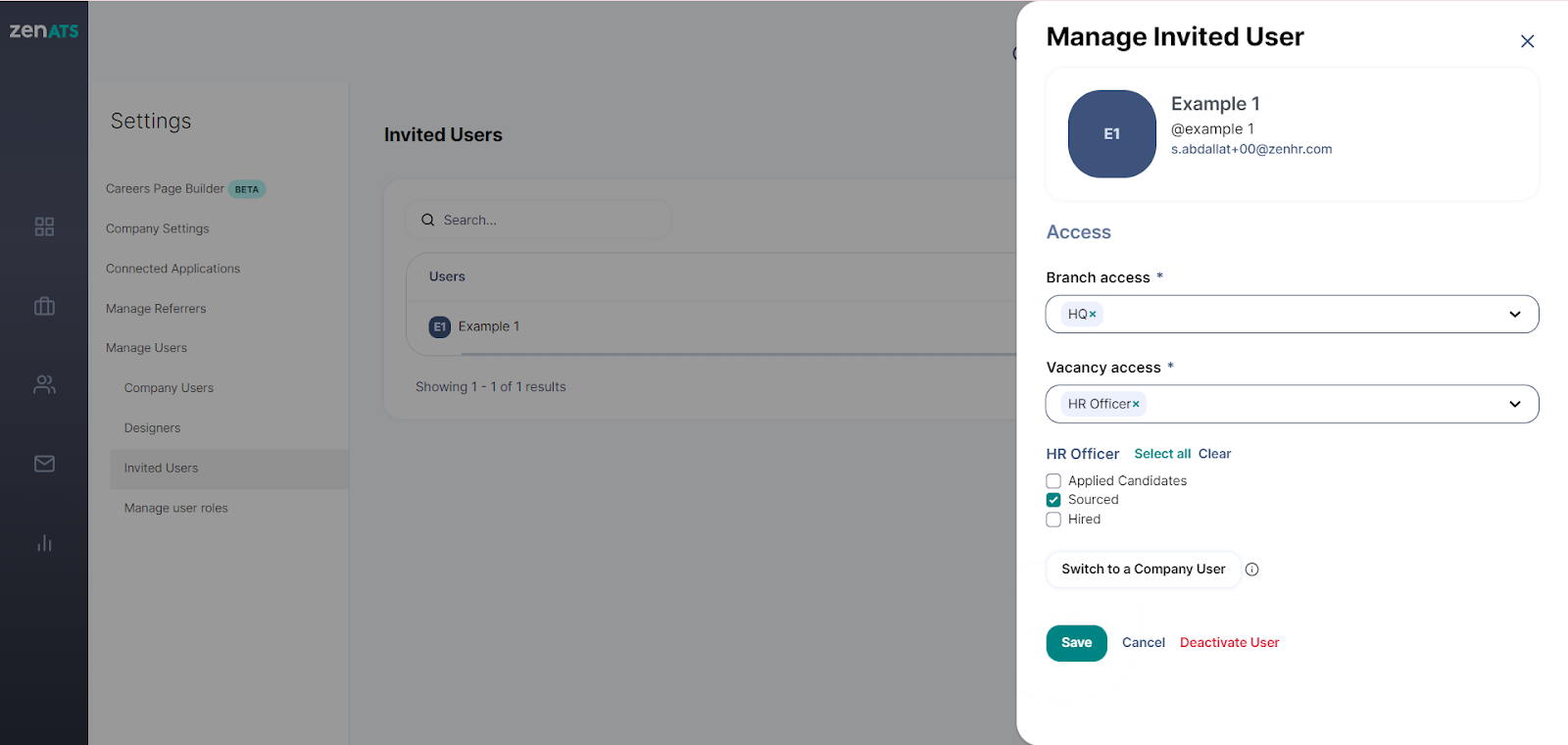Expand the Vacancy access dropdown arrow

[1515, 404]
